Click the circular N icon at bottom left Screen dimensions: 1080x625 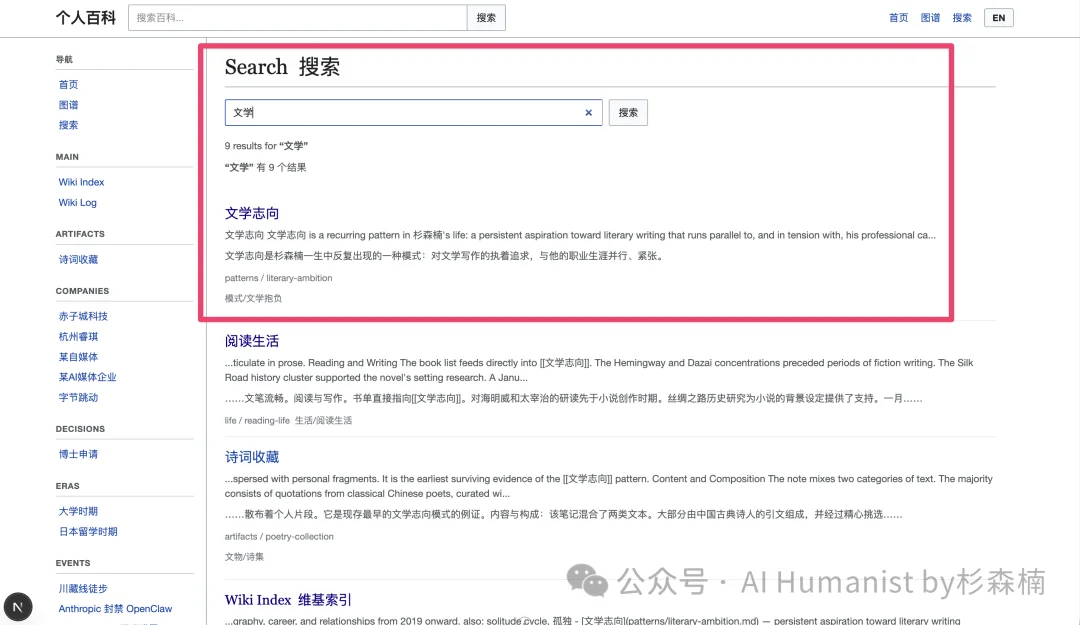(x=19, y=607)
